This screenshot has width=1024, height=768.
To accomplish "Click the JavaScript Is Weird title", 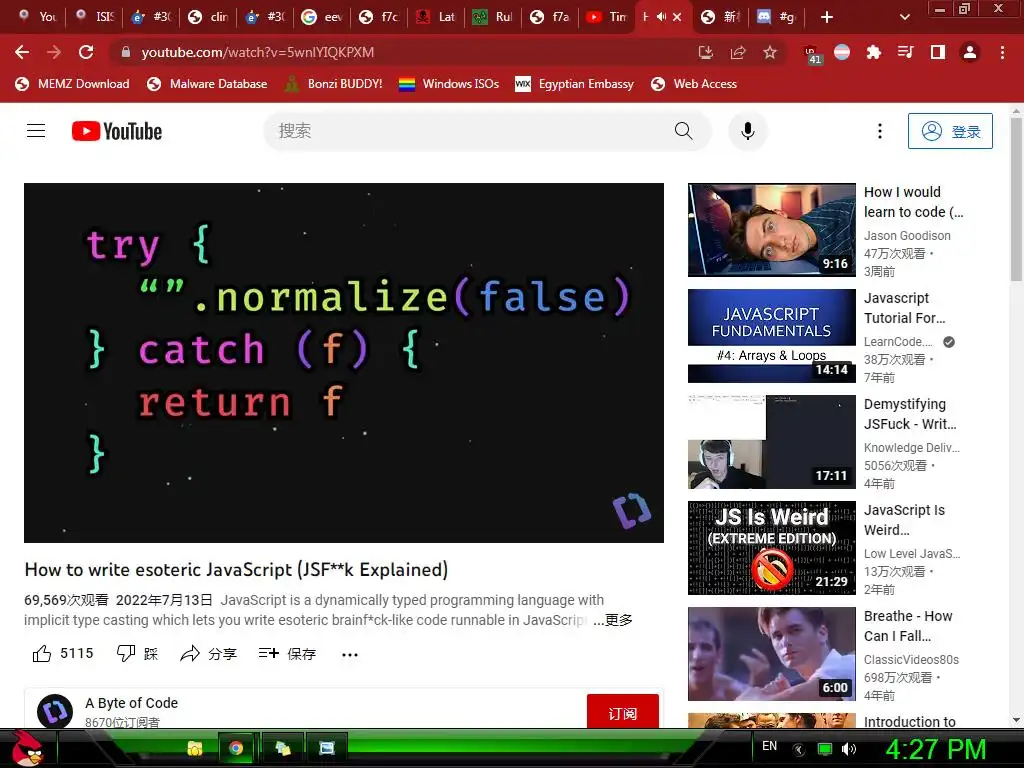I will click(x=904, y=520).
